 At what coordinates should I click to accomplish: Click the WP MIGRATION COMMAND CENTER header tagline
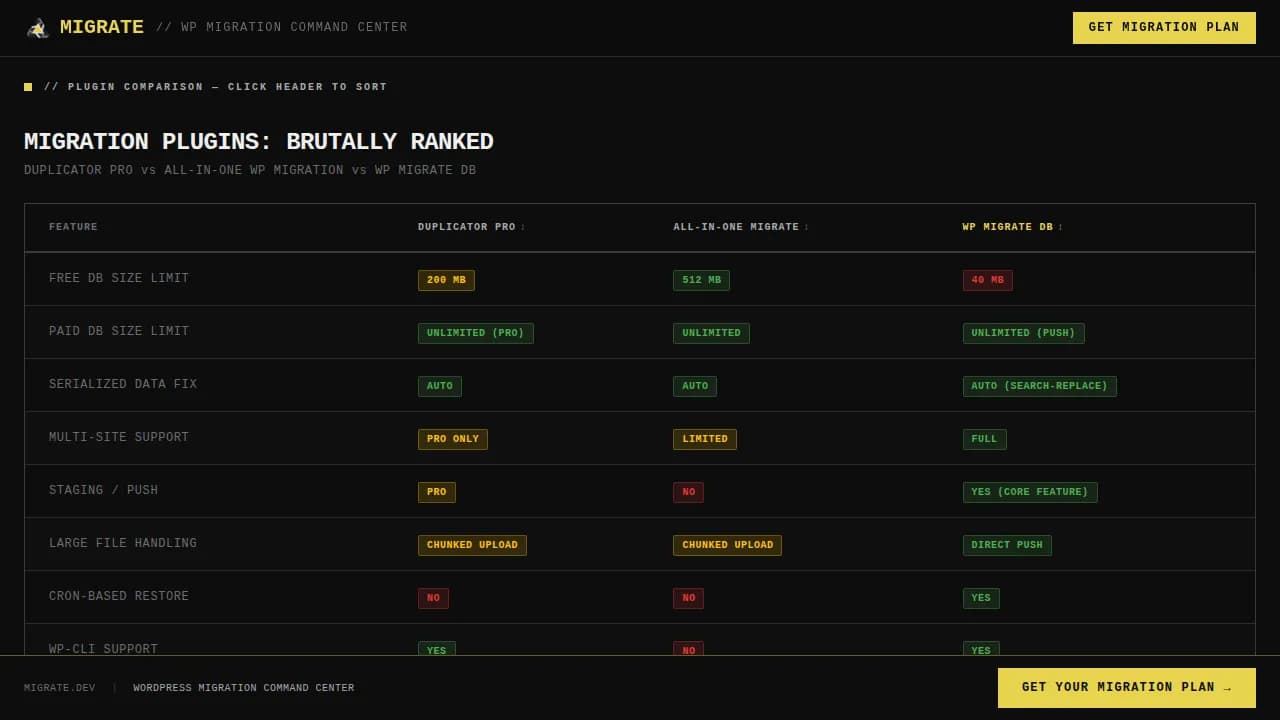[282, 28]
